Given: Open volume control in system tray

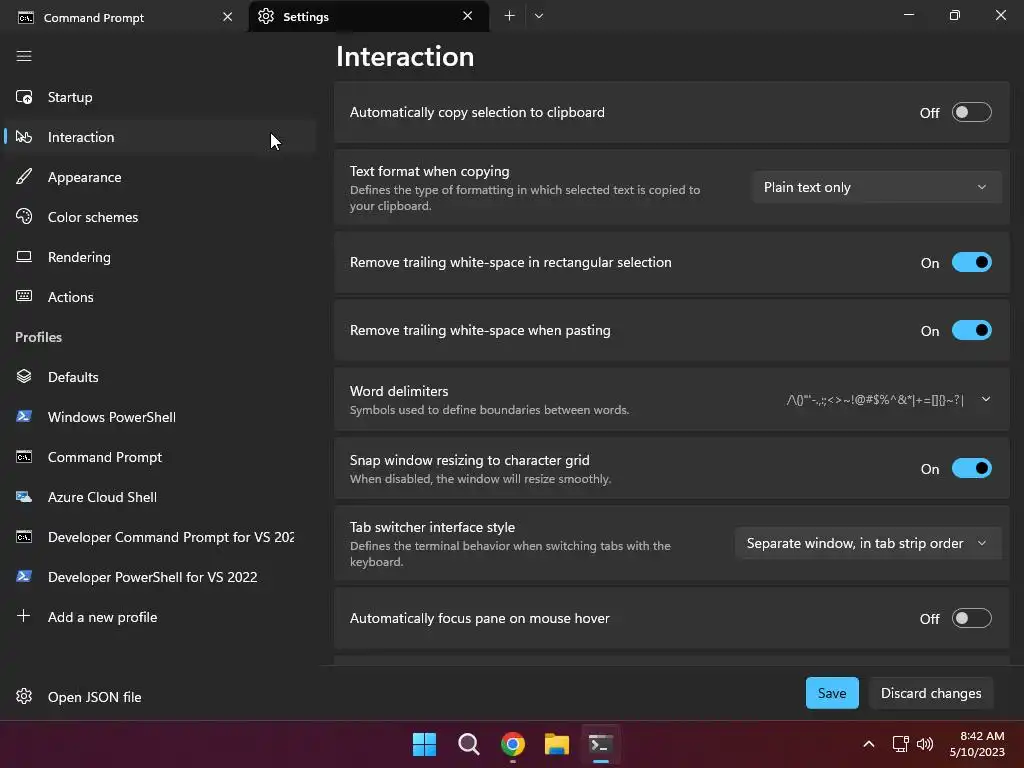Looking at the screenshot, I should coord(925,744).
